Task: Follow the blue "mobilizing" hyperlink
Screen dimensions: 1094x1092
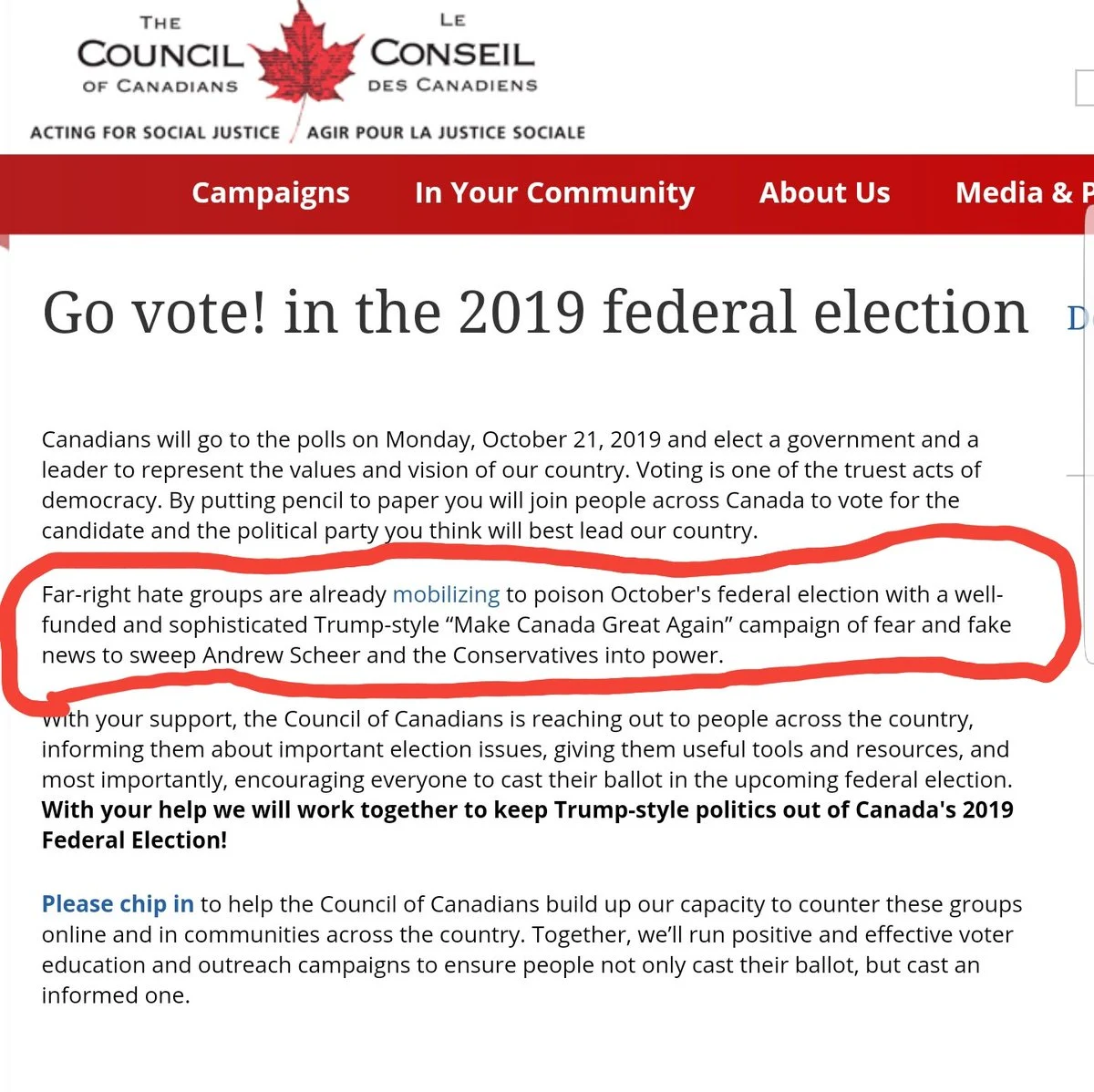Action: 446,595
